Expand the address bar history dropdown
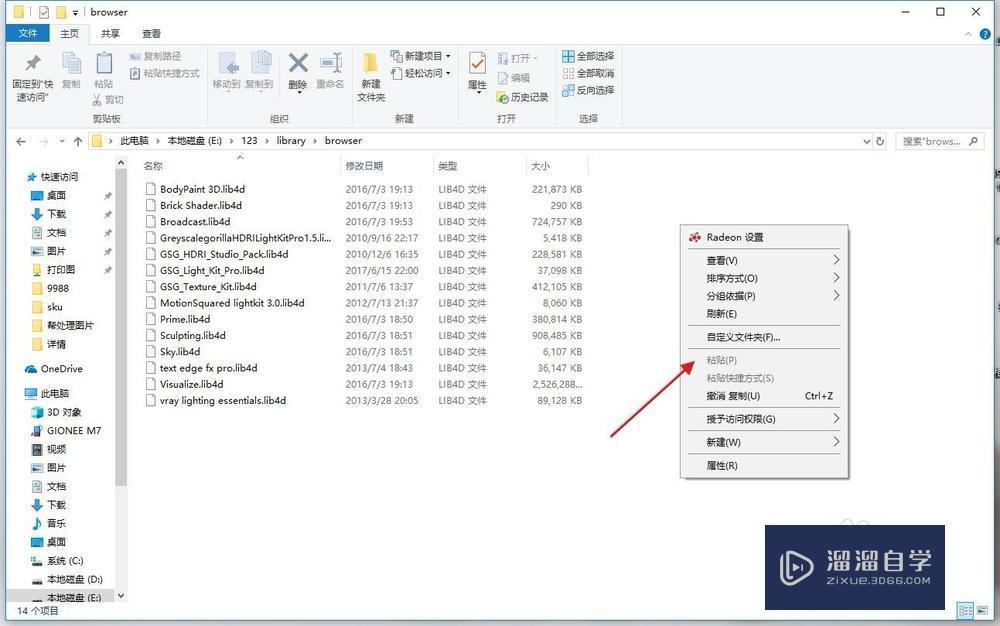Screen dimensions: 1000x626 (x=866, y=141)
